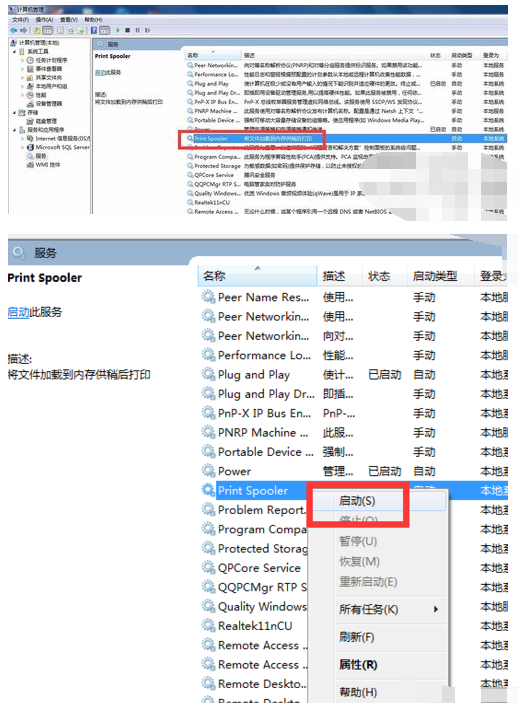The image size is (518, 703).
Task: Sort by 名称 column in the enlarged list
Action: (x=257, y=276)
